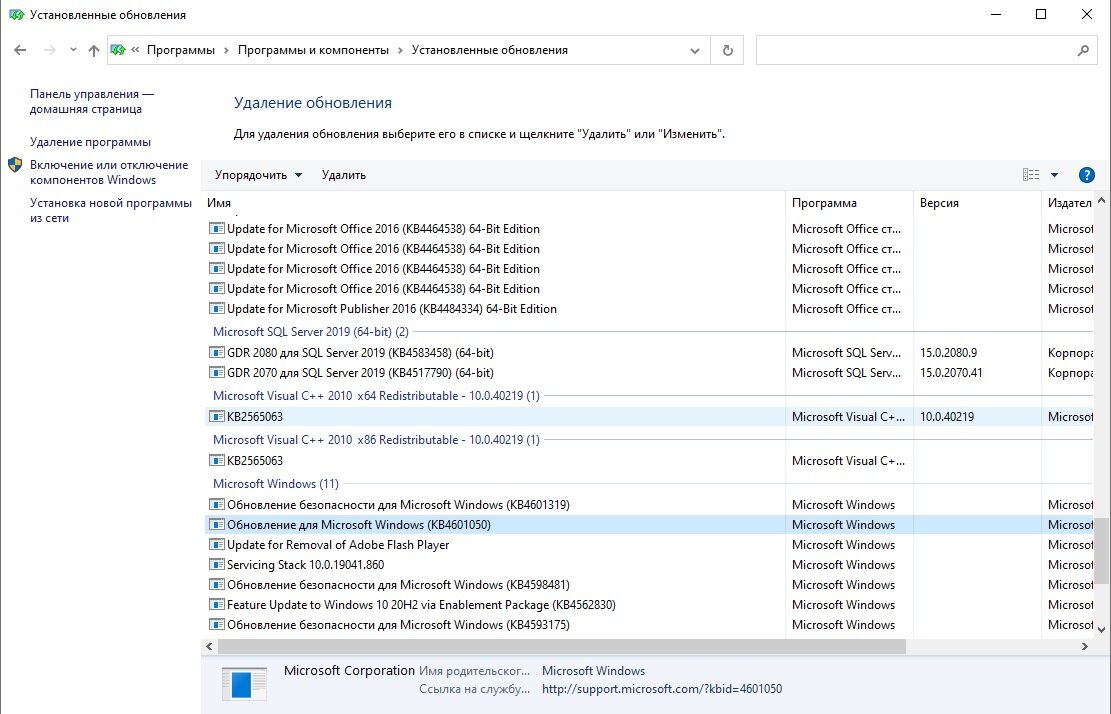Select security update KB4601319

click(x=398, y=505)
